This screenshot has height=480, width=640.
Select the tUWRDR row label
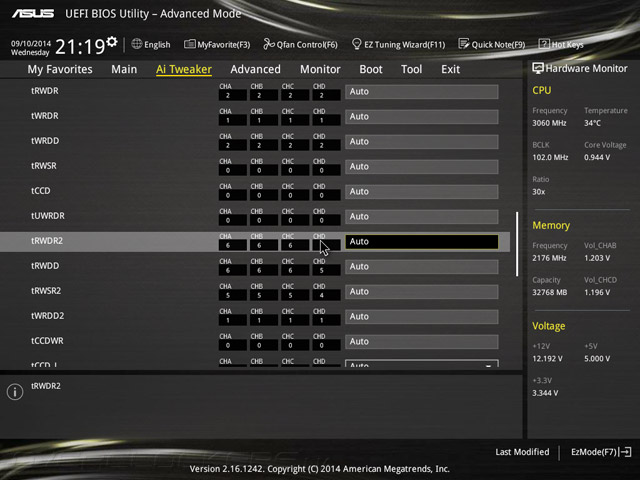48,216
